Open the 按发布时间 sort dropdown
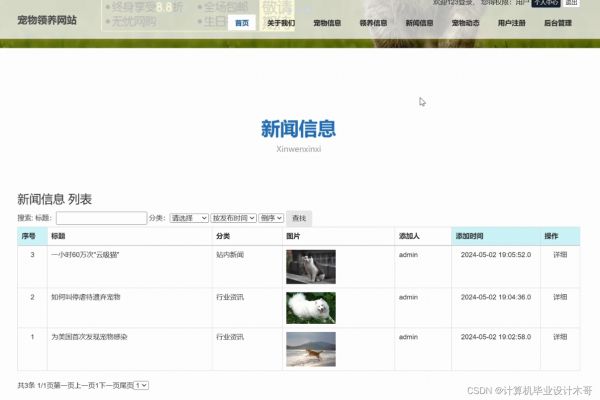Image resolution: width=600 pixels, height=400 pixels. 234,218
